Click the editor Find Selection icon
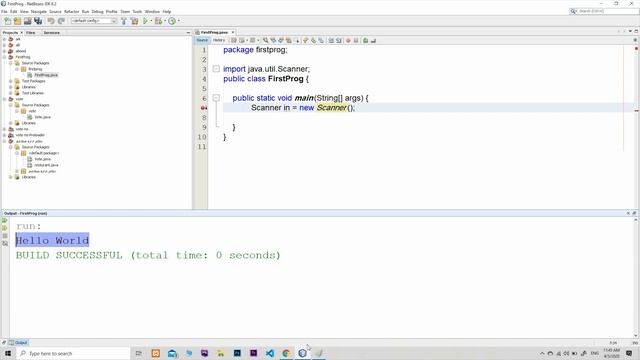 pos(266,40)
